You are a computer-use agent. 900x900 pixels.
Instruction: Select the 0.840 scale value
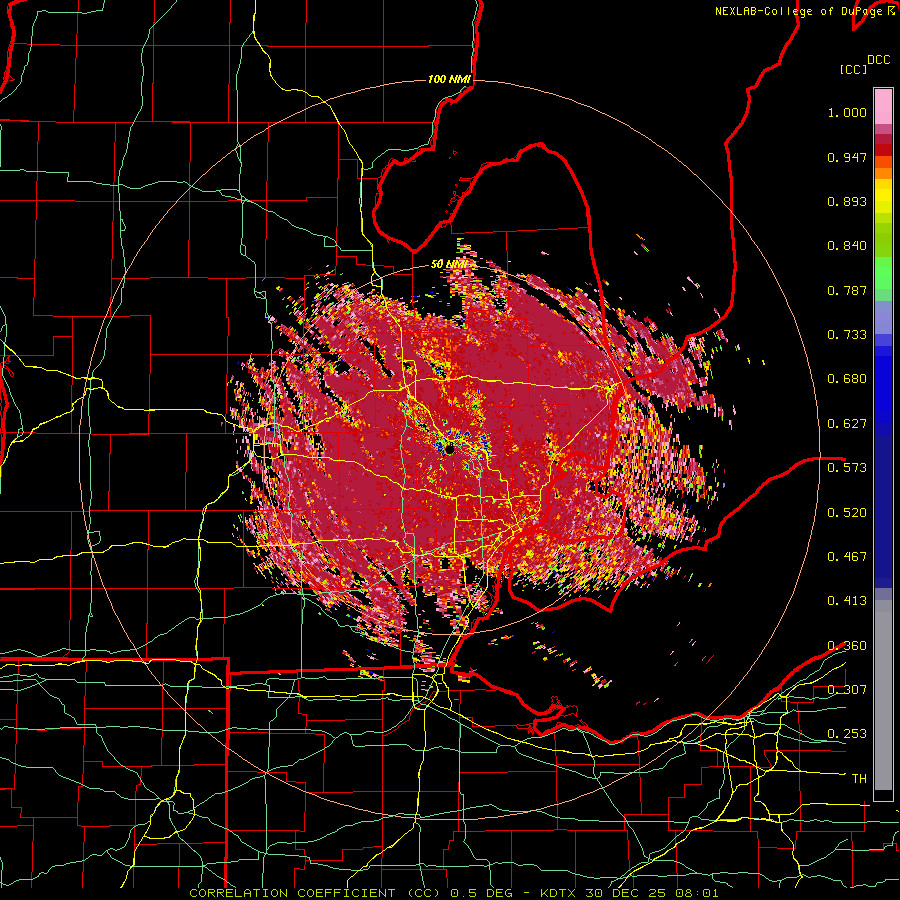847,246
